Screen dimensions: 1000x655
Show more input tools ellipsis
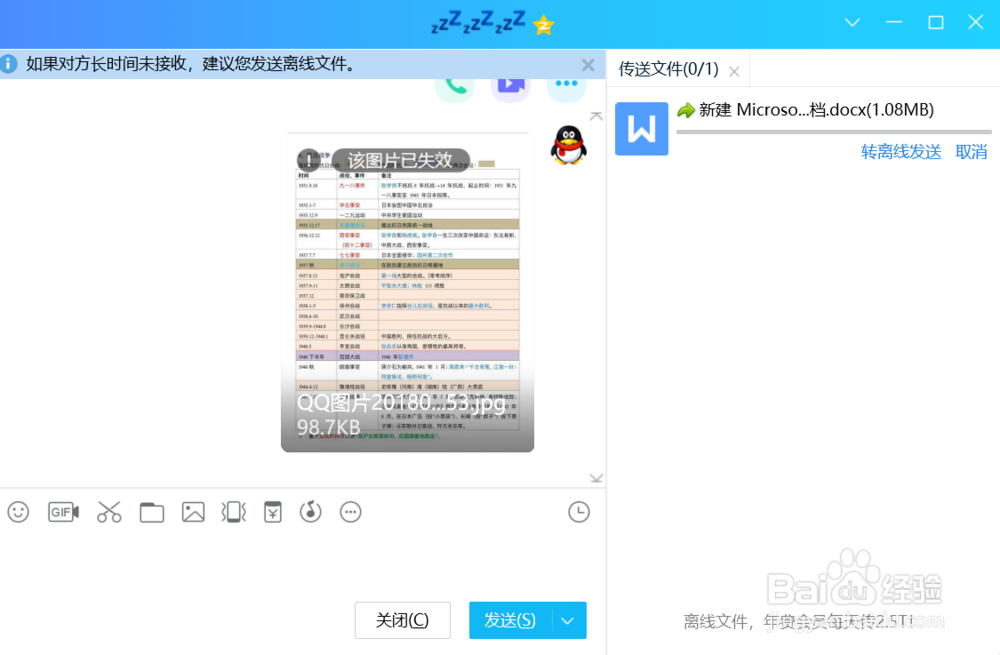point(351,512)
